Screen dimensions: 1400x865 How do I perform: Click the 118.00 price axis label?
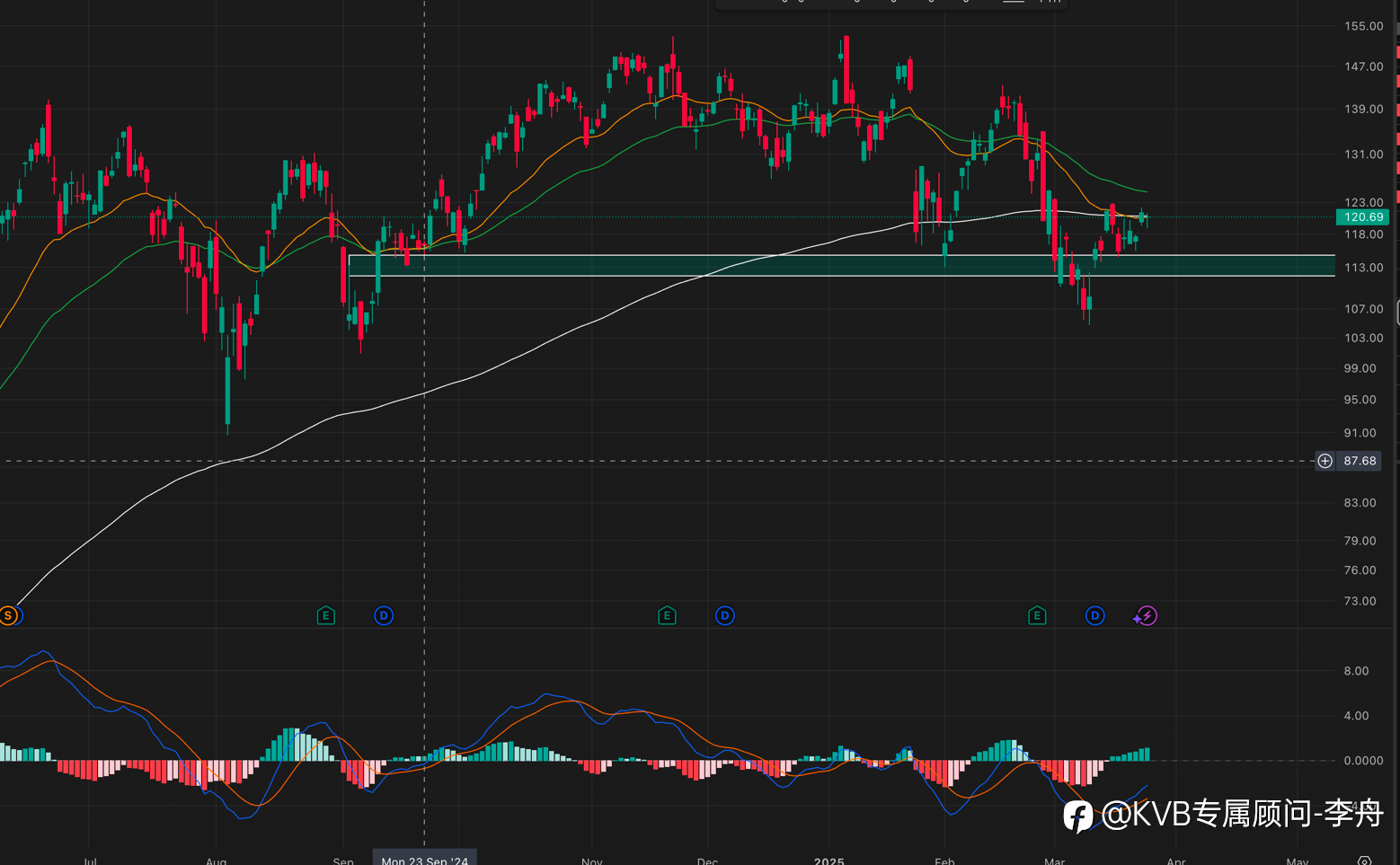point(1363,234)
